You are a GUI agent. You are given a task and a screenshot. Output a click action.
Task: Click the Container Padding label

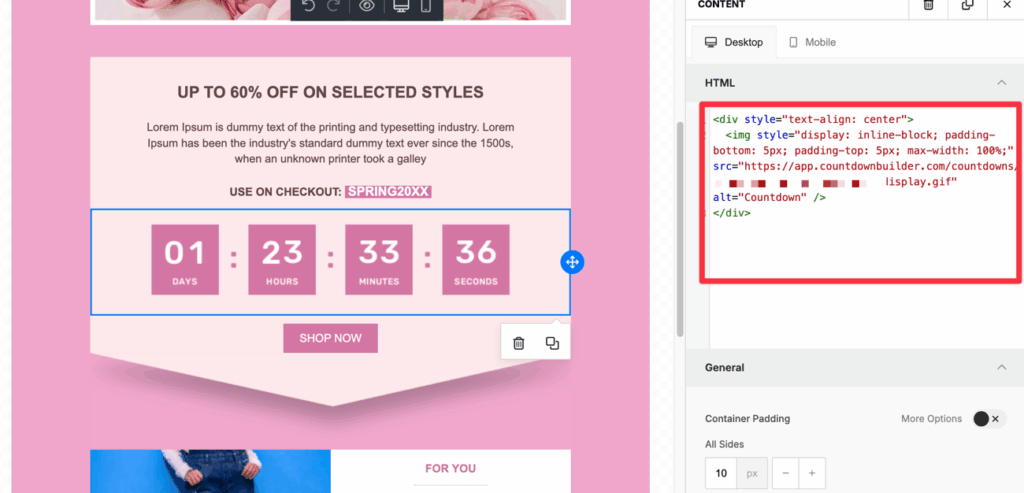[747, 419]
